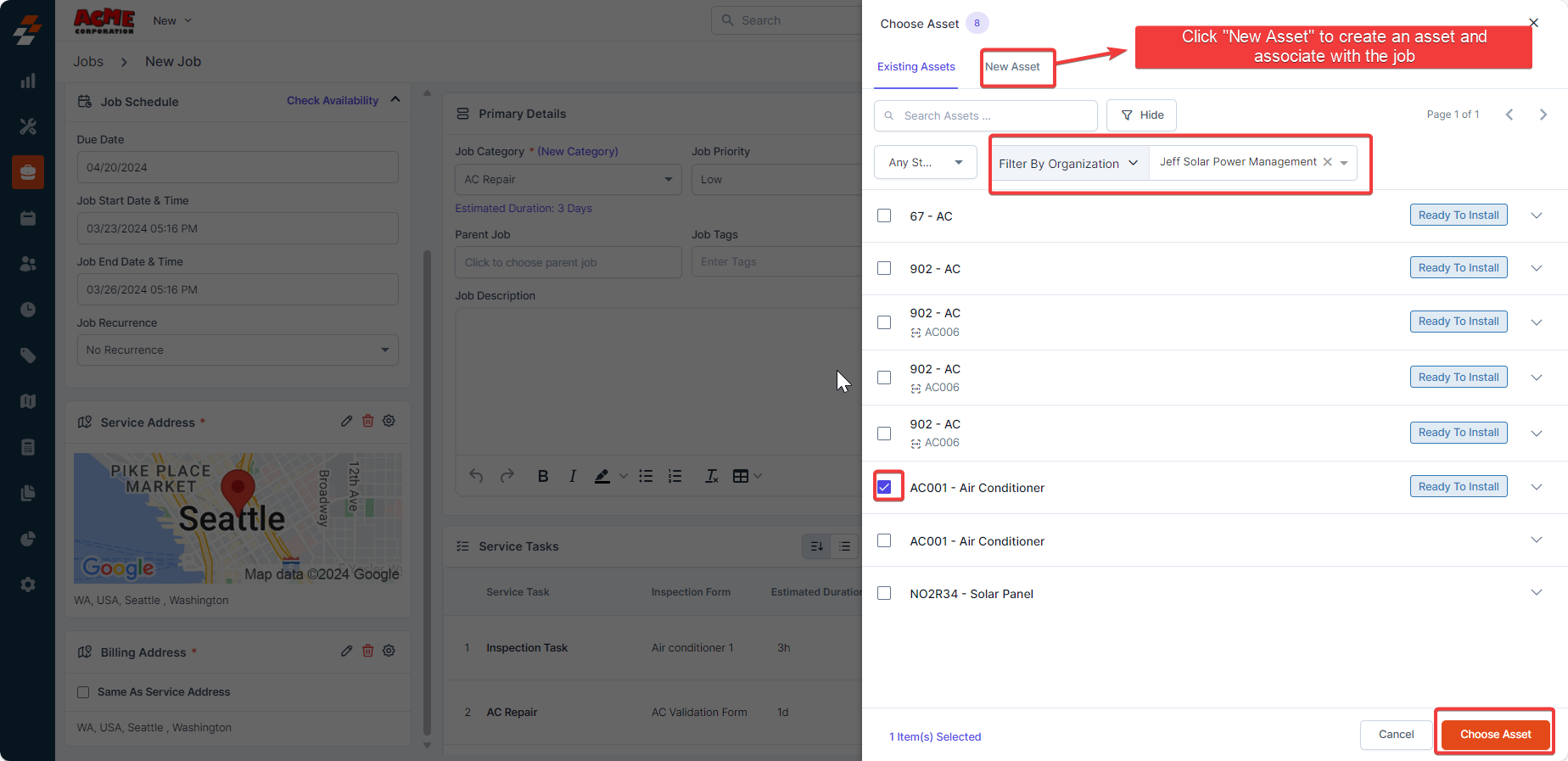
Task: Insert a bulleted list in description
Action: tap(646, 476)
